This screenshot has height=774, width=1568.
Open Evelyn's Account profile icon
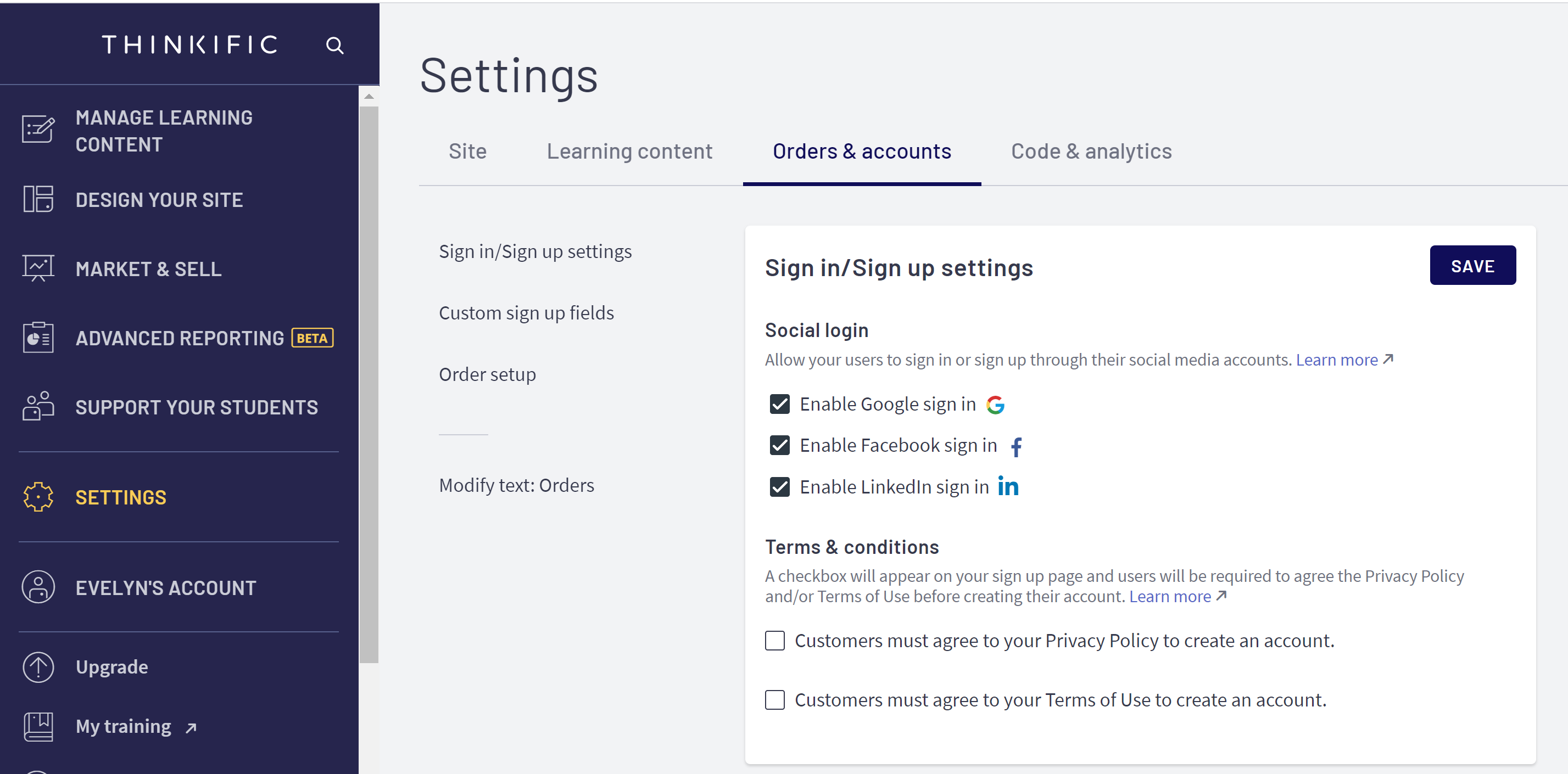38,587
